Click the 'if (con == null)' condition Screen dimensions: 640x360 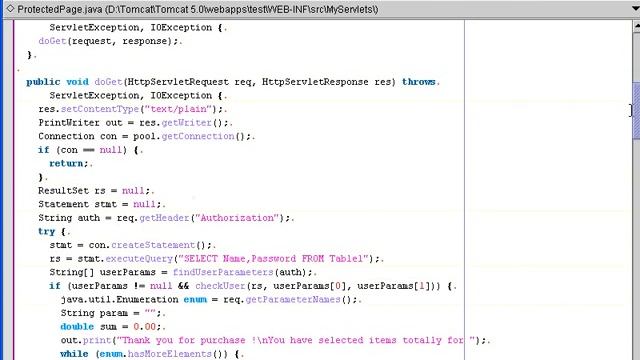[x=82, y=150]
